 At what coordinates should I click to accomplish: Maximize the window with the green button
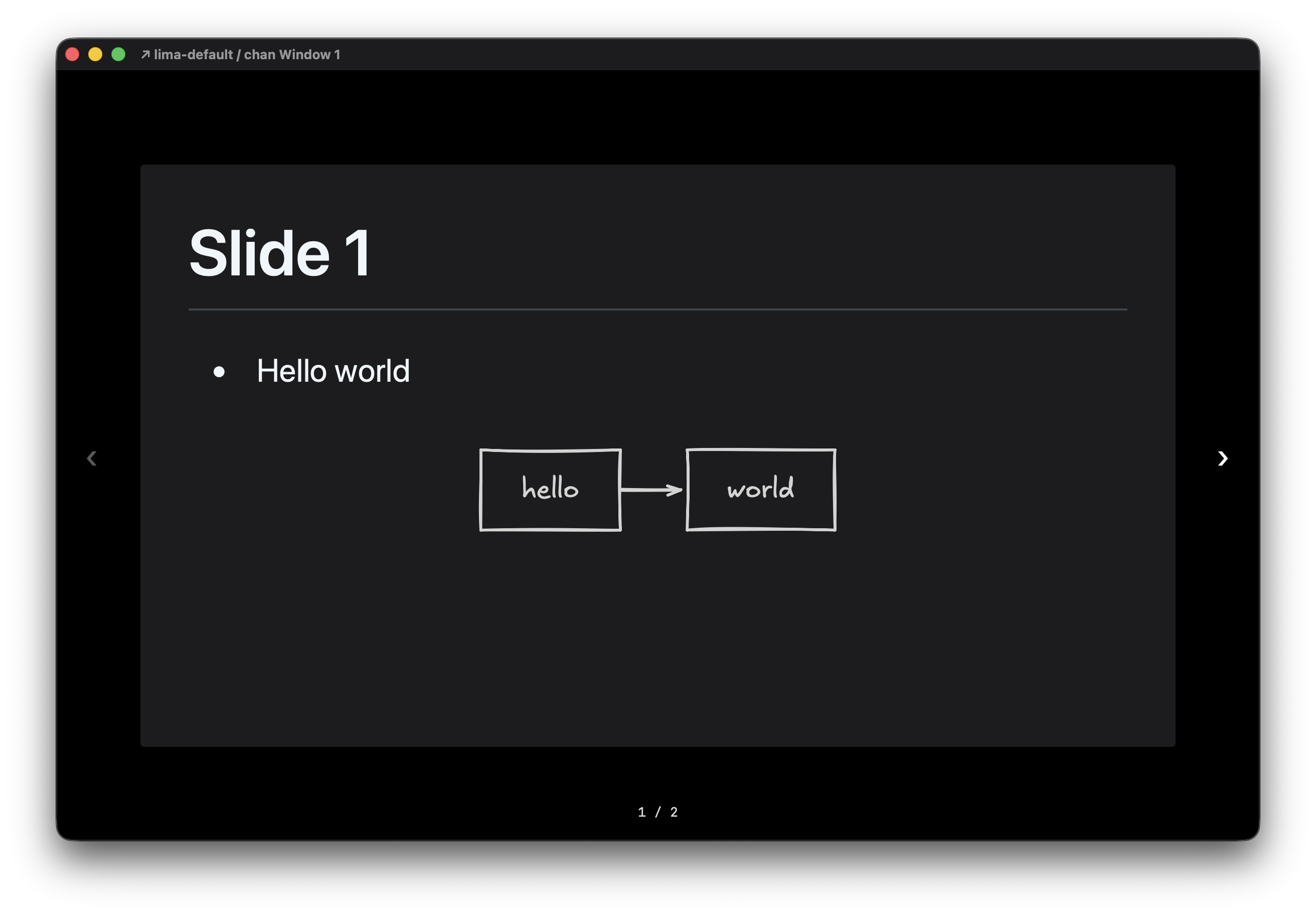pos(119,55)
